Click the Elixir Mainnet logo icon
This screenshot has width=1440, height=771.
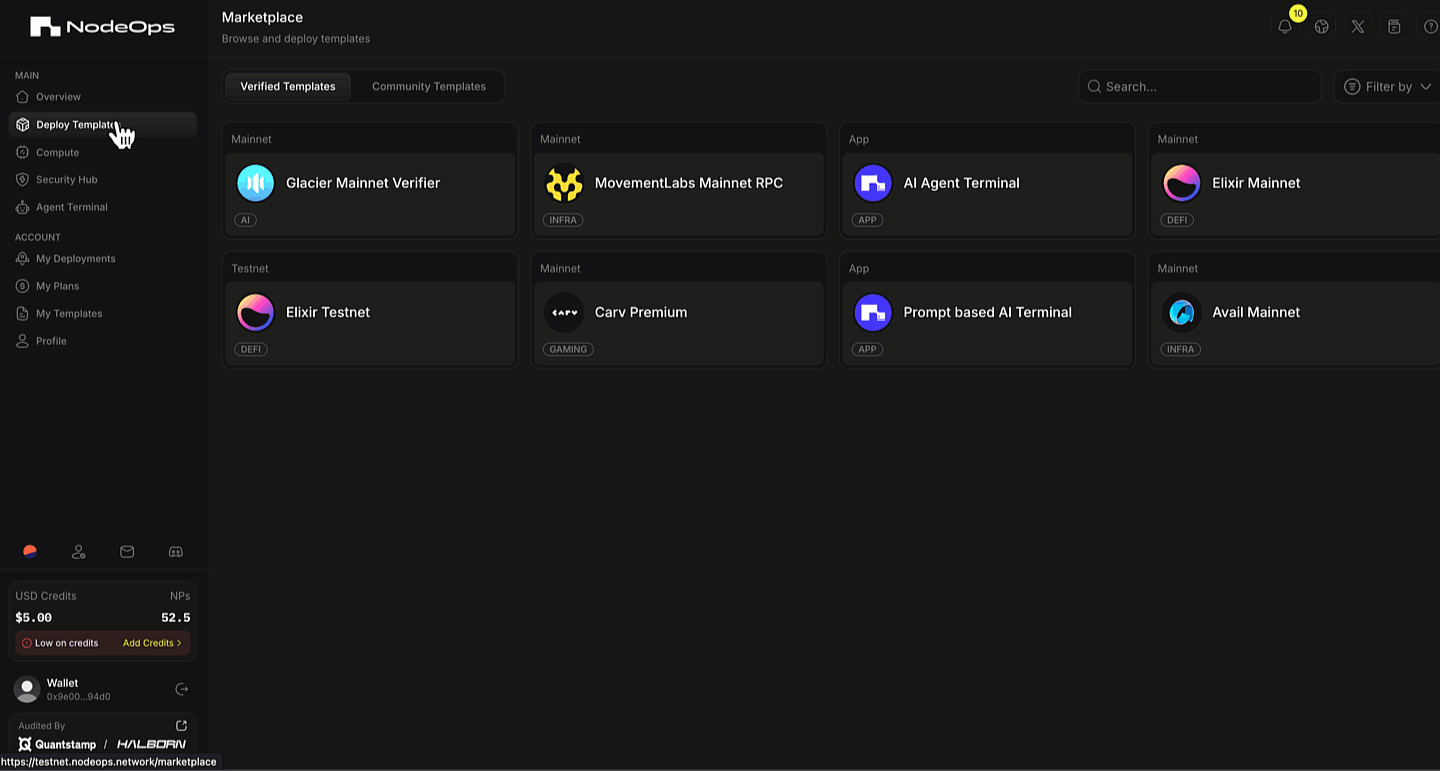click(1182, 183)
